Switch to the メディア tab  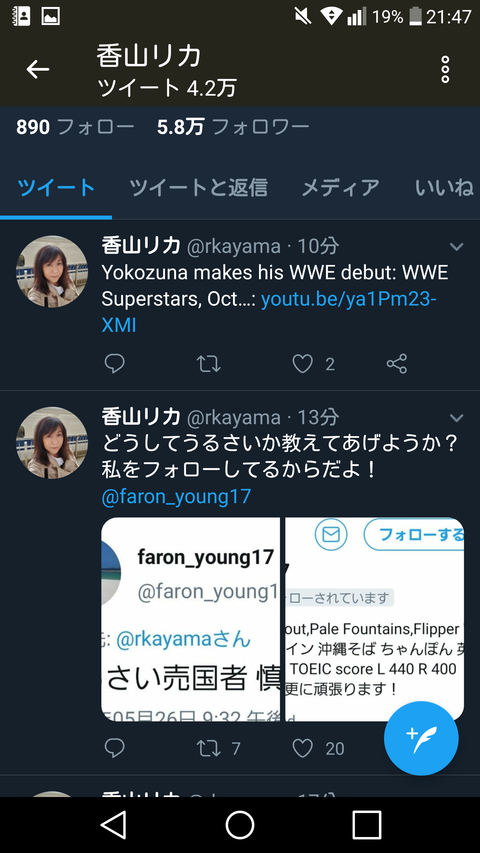click(341, 188)
